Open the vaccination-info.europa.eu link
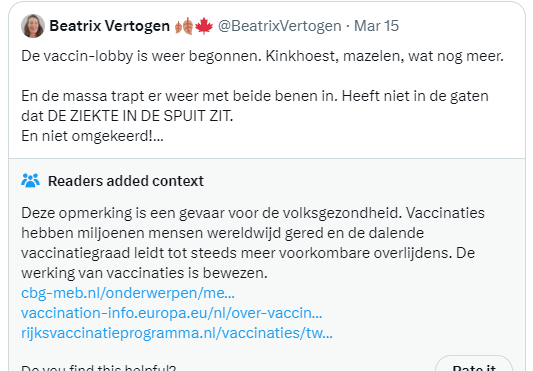Image resolution: width=533 pixels, height=371 pixels. (171, 313)
